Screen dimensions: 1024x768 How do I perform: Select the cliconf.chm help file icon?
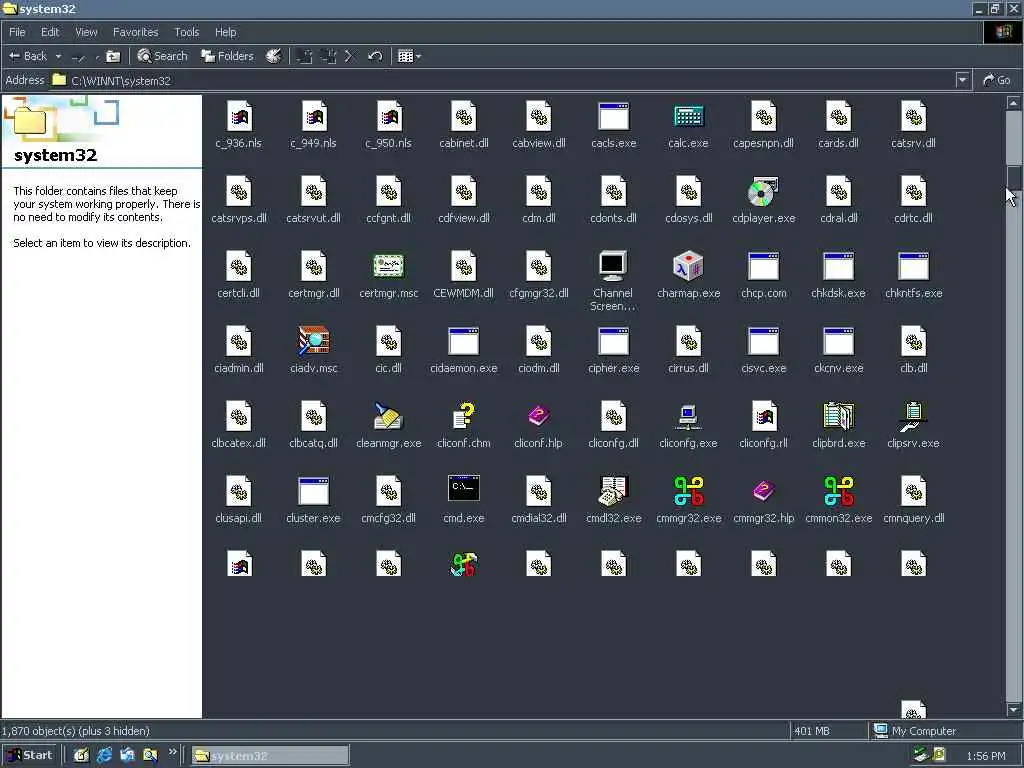[464, 416]
